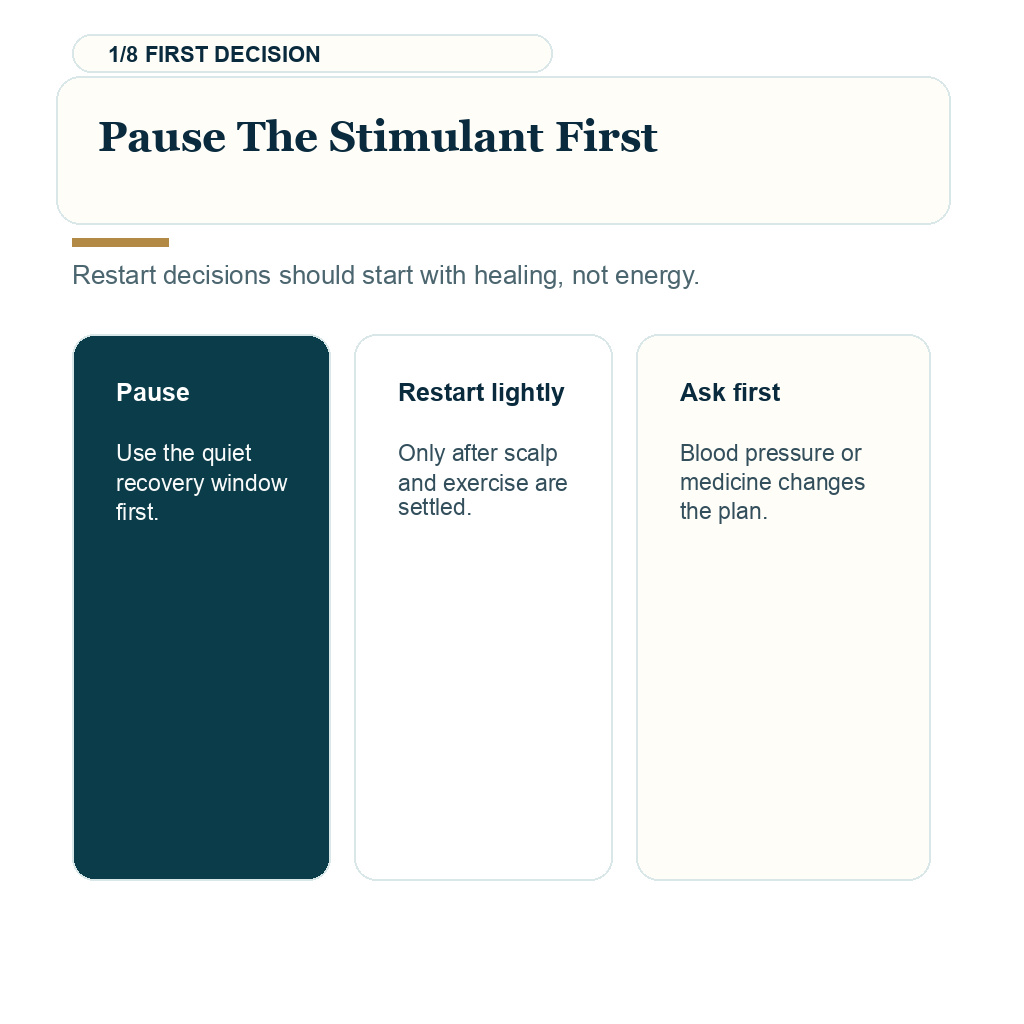
Task: Click the word Stimulant in the title
Action: click(436, 137)
